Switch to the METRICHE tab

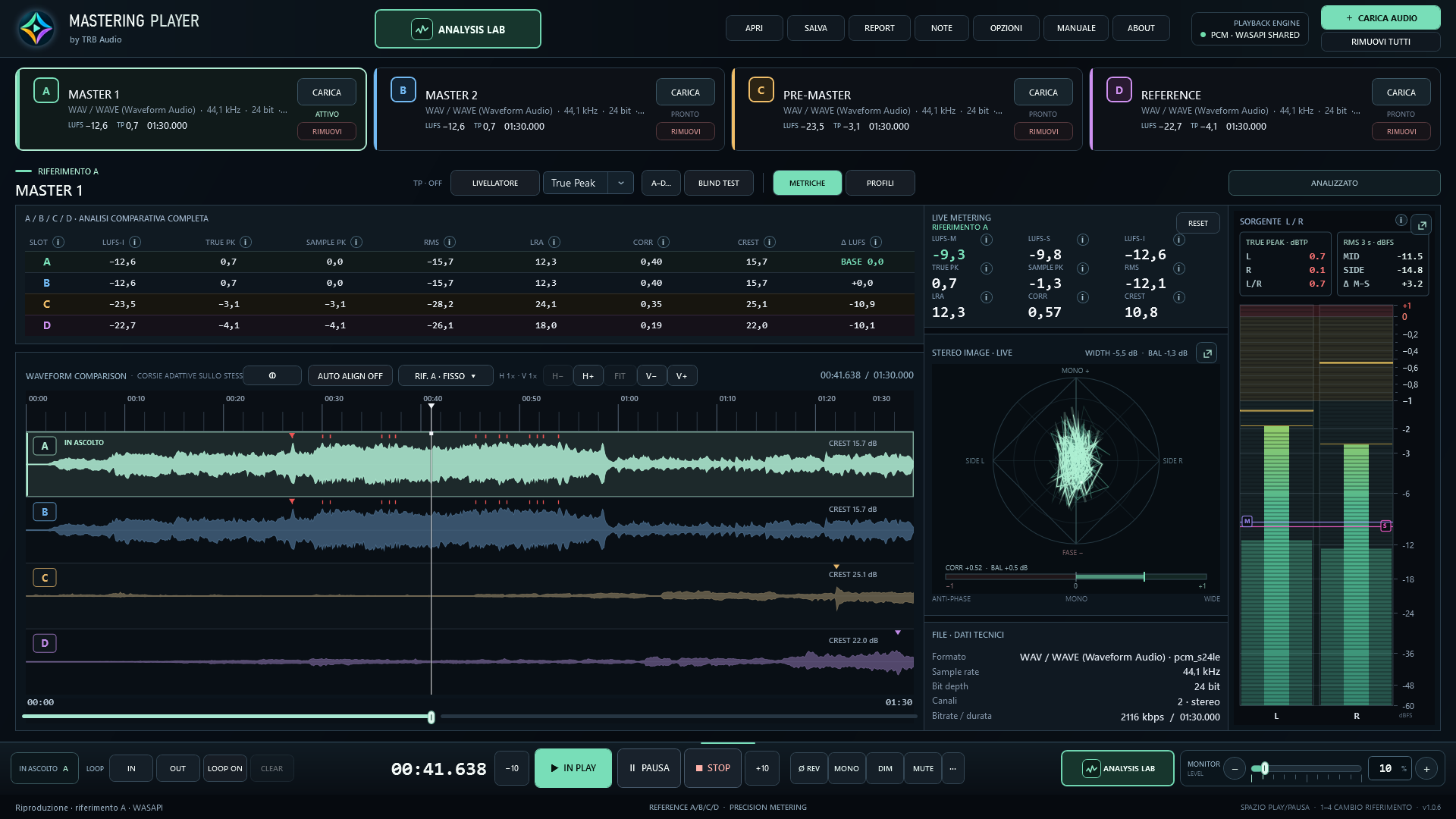coord(808,183)
